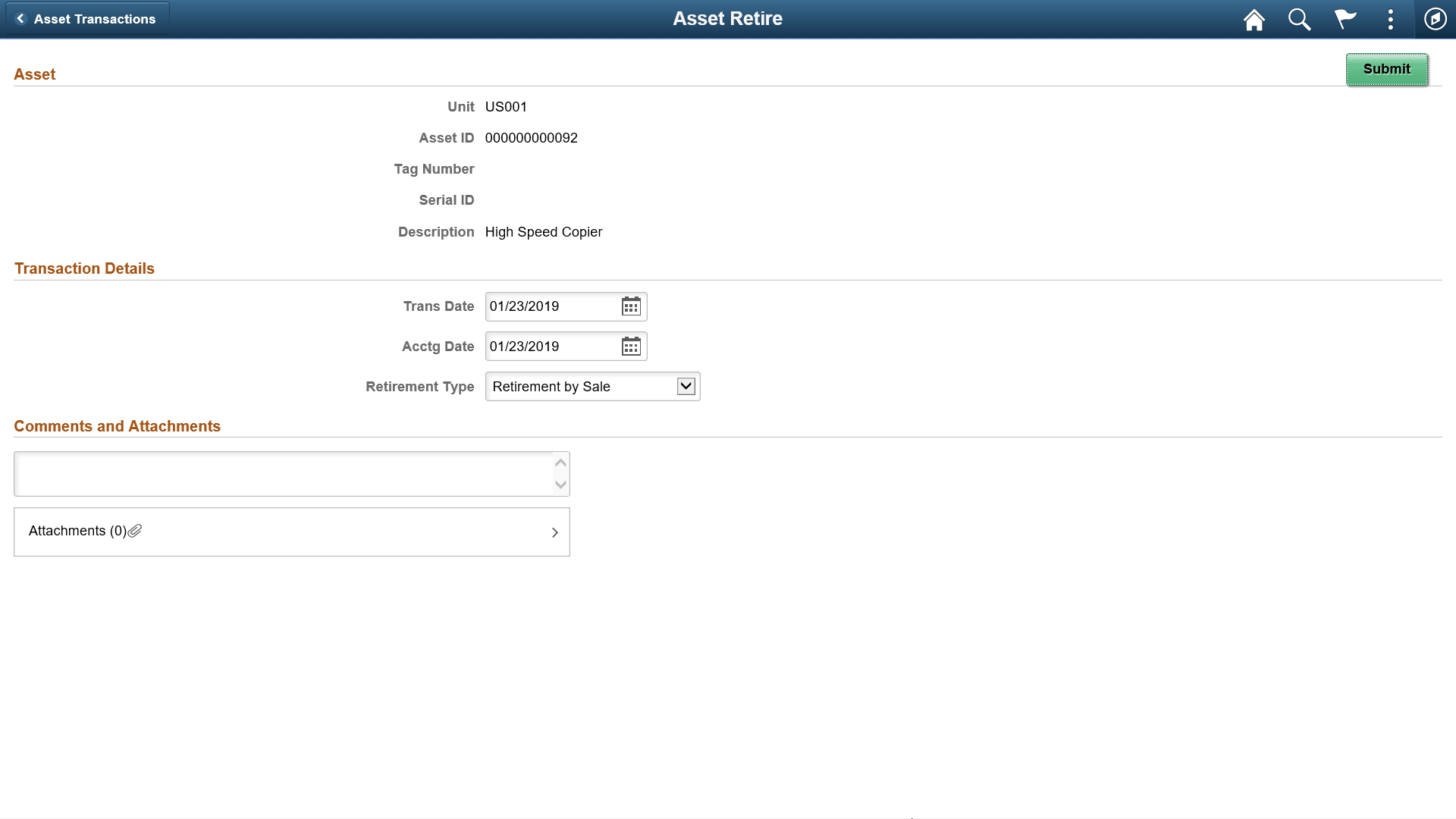This screenshot has height=819, width=1456.
Task: Click the Asset Transactions breadcrumb
Action: tap(95, 18)
